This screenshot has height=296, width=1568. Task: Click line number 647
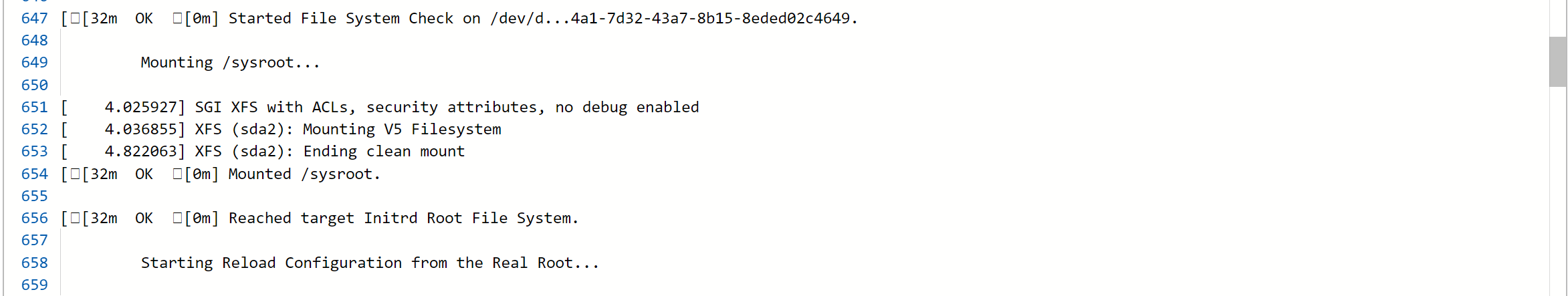pos(34,18)
